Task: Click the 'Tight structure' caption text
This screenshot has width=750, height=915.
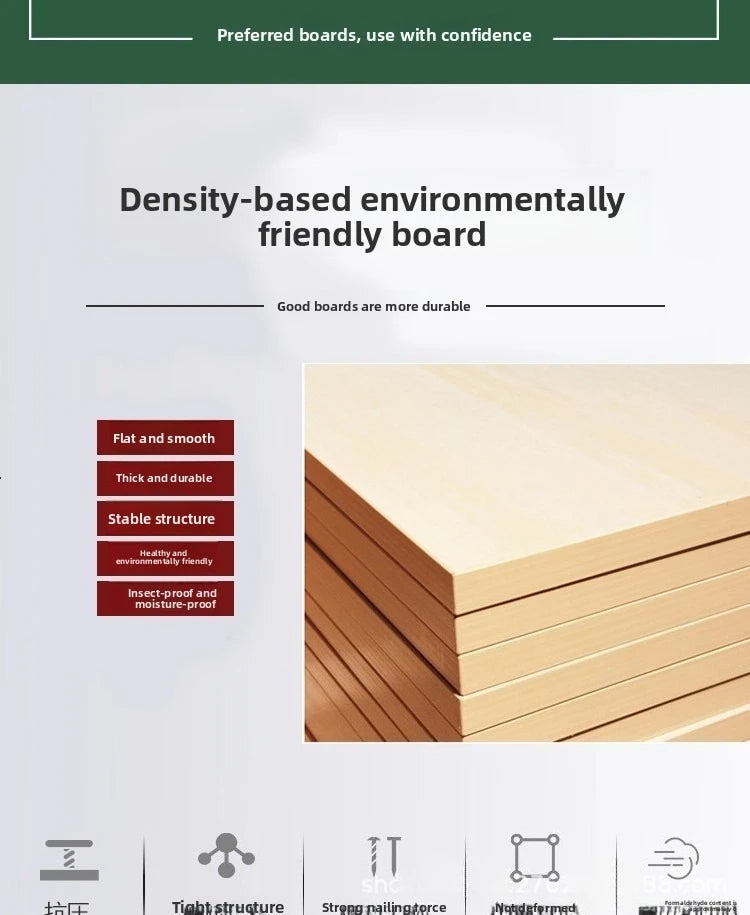Action: coord(228,907)
